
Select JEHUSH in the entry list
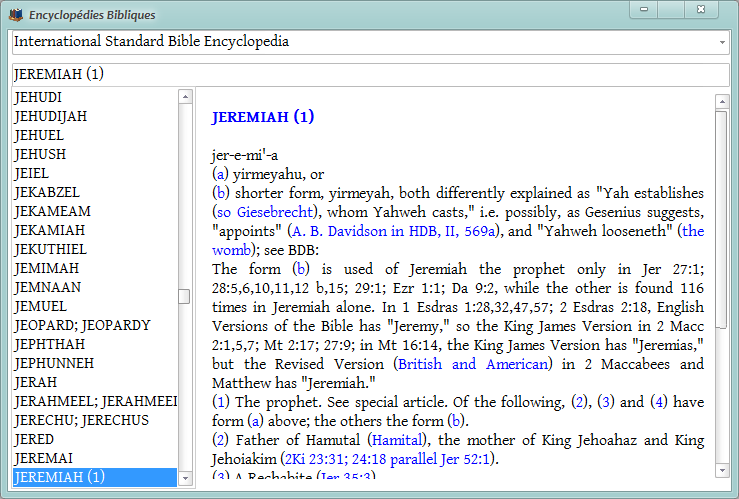pyautogui.click(x=95, y=154)
